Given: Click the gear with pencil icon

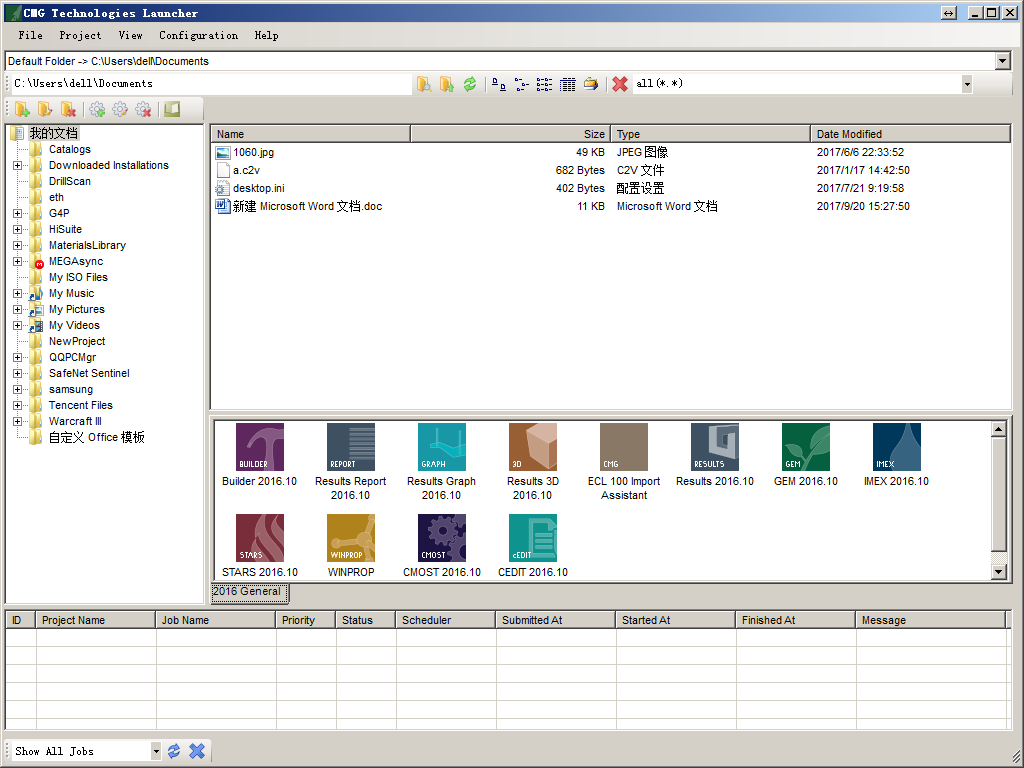Looking at the screenshot, I should click(120, 109).
